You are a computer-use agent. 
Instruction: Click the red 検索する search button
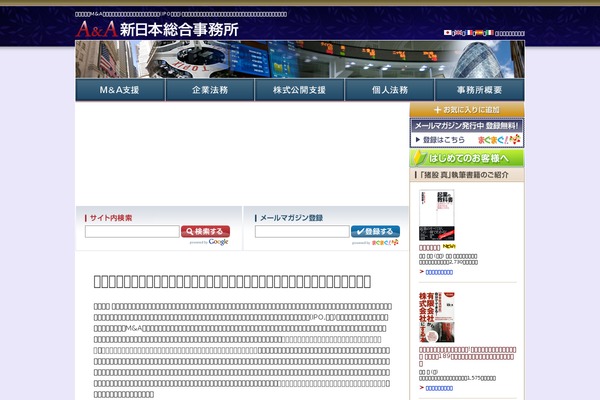[205, 232]
